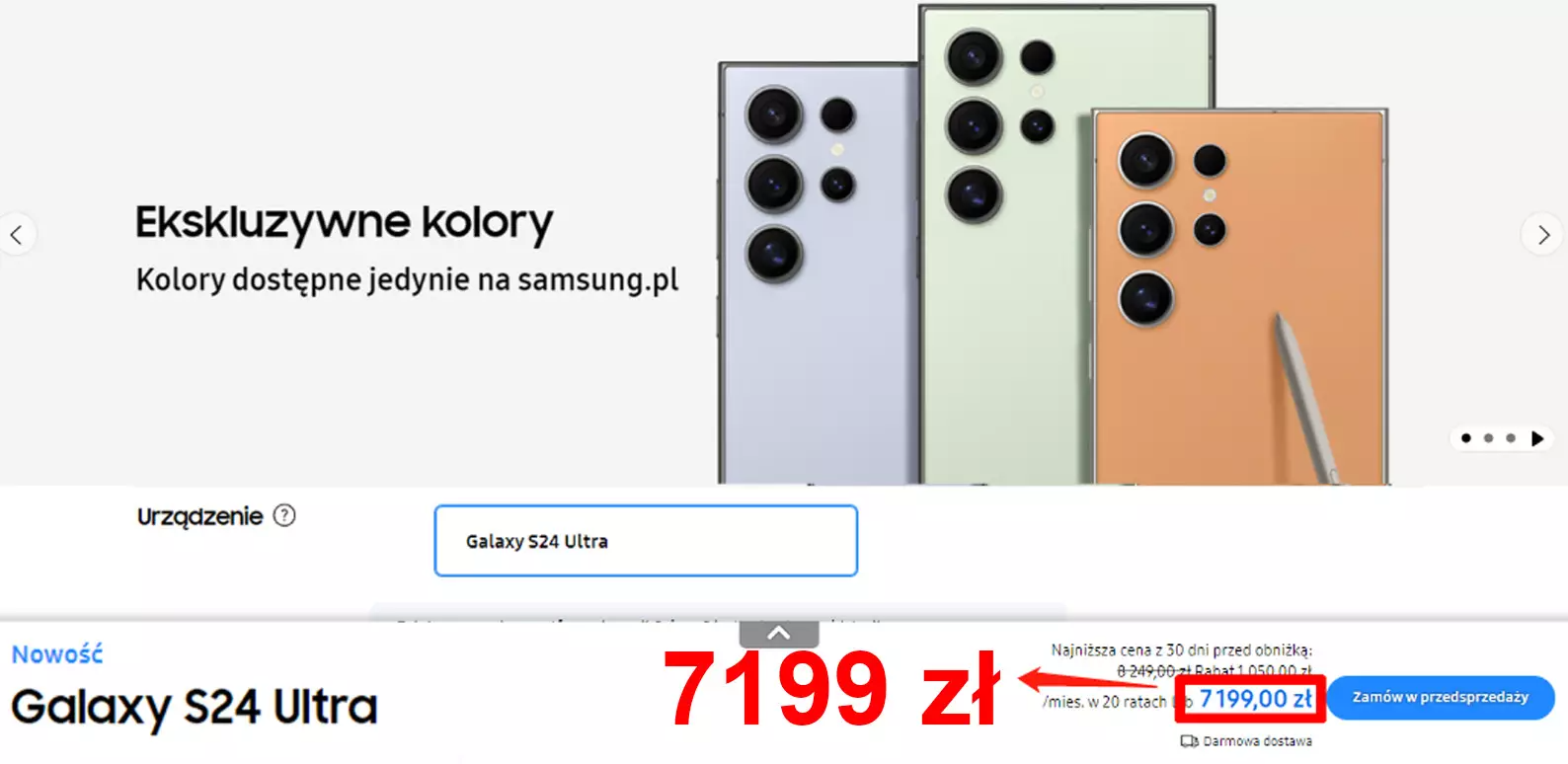
Task: Advance to the next carousel slide
Action: (x=1542, y=235)
